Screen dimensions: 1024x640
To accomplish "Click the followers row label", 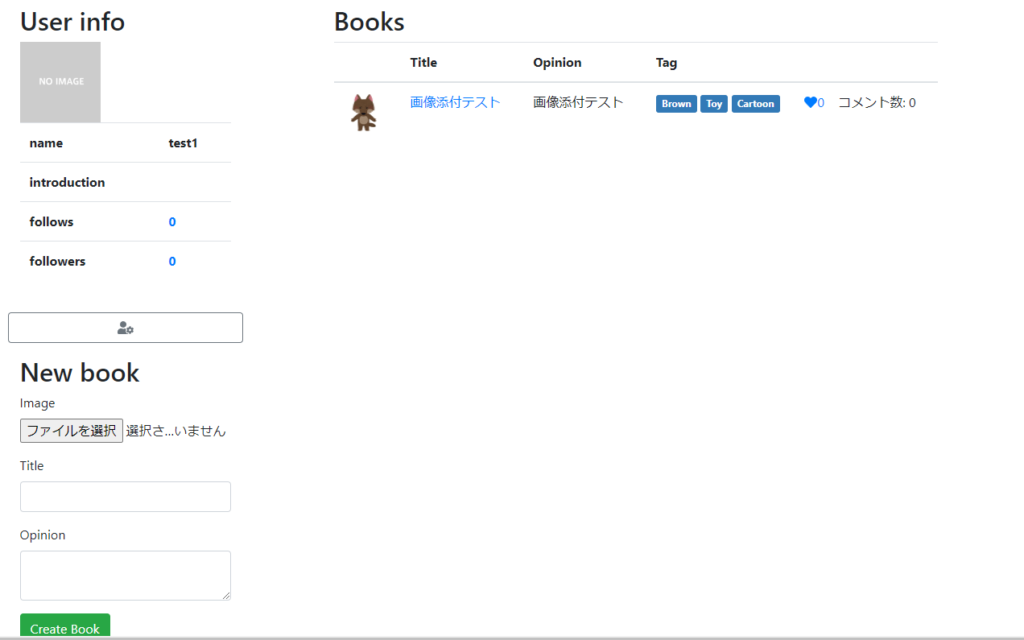I will [x=57, y=261].
